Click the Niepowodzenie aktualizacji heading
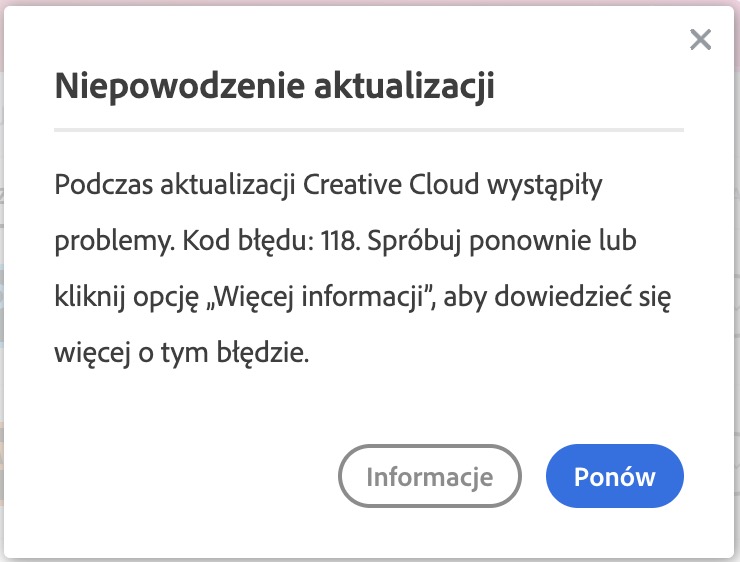 tap(275, 87)
